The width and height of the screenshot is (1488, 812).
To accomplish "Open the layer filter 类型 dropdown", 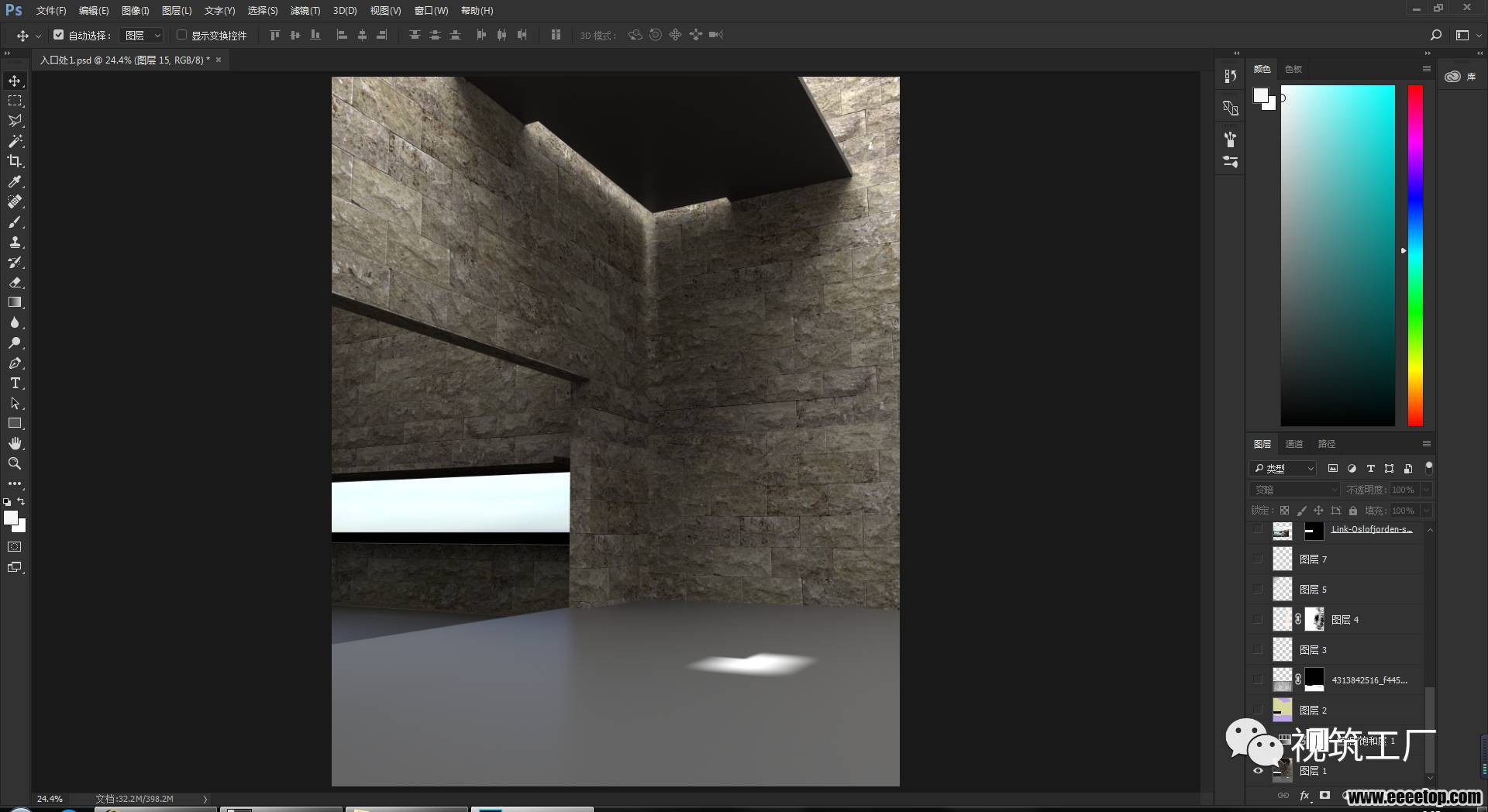I will point(1283,468).
